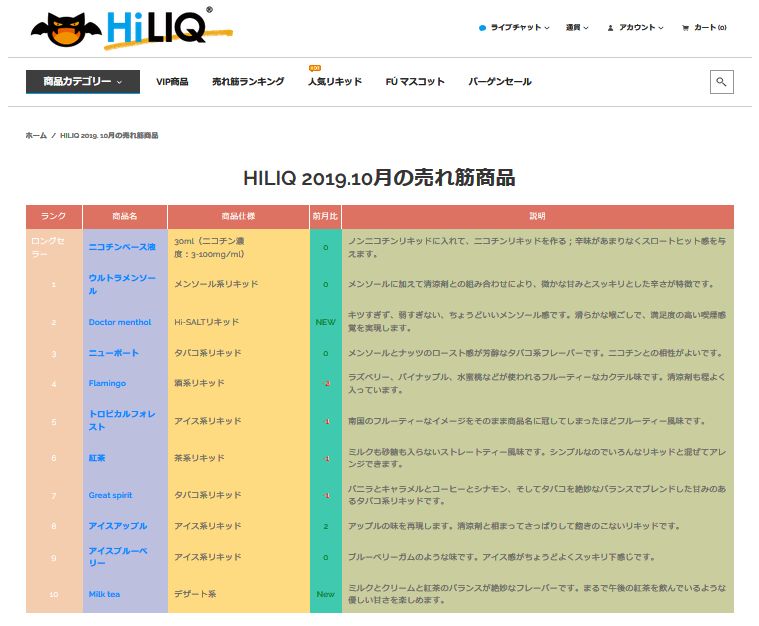Open the ライブチャット dropdown
Screen dimensions: 759x626
coord(519,28)
